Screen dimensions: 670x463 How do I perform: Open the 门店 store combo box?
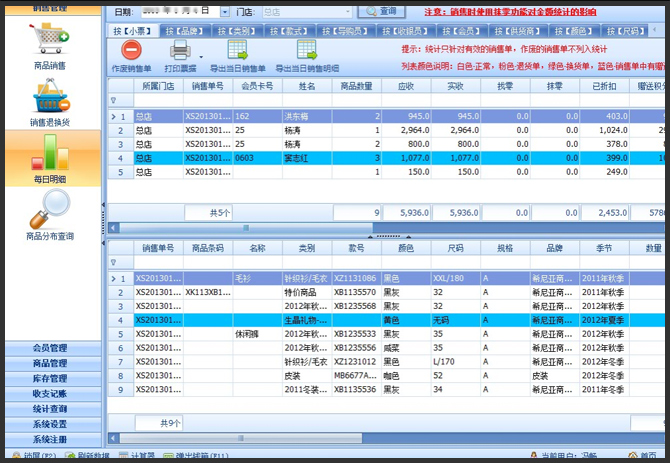pyautogui.click(x=307, y=12)
